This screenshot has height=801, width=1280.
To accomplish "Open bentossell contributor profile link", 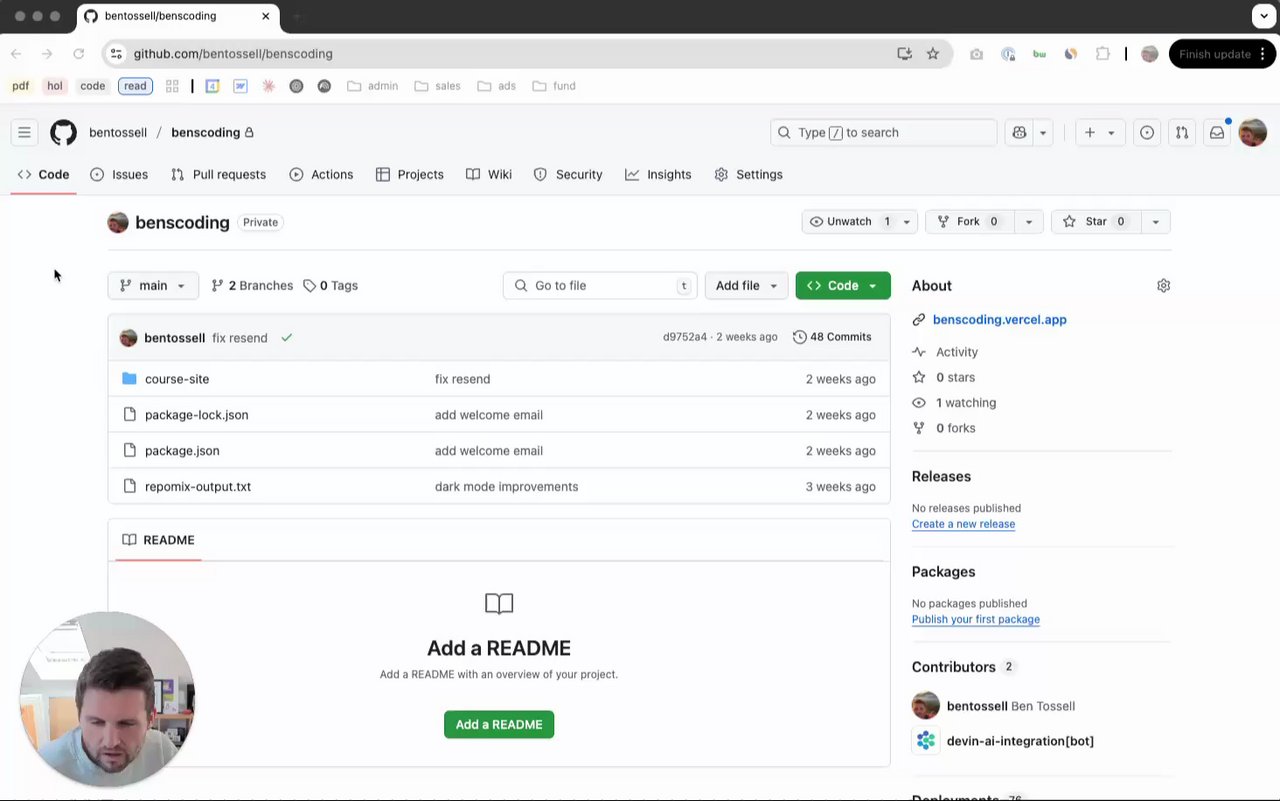I will (977, 706).
